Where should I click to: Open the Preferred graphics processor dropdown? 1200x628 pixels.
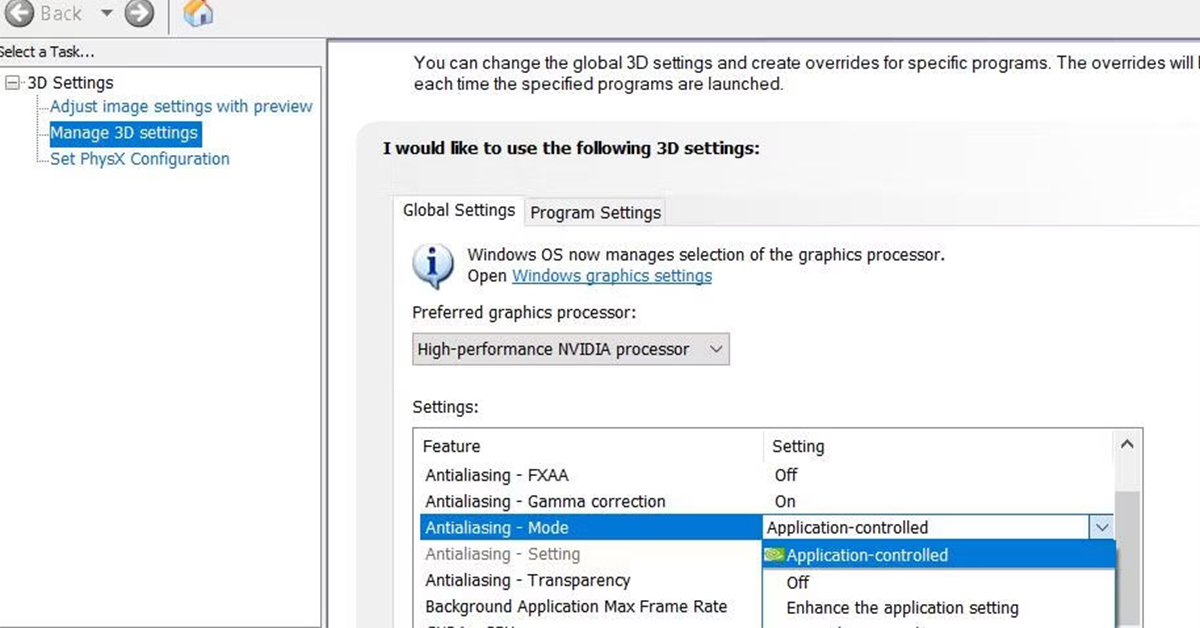pos(714,349)
